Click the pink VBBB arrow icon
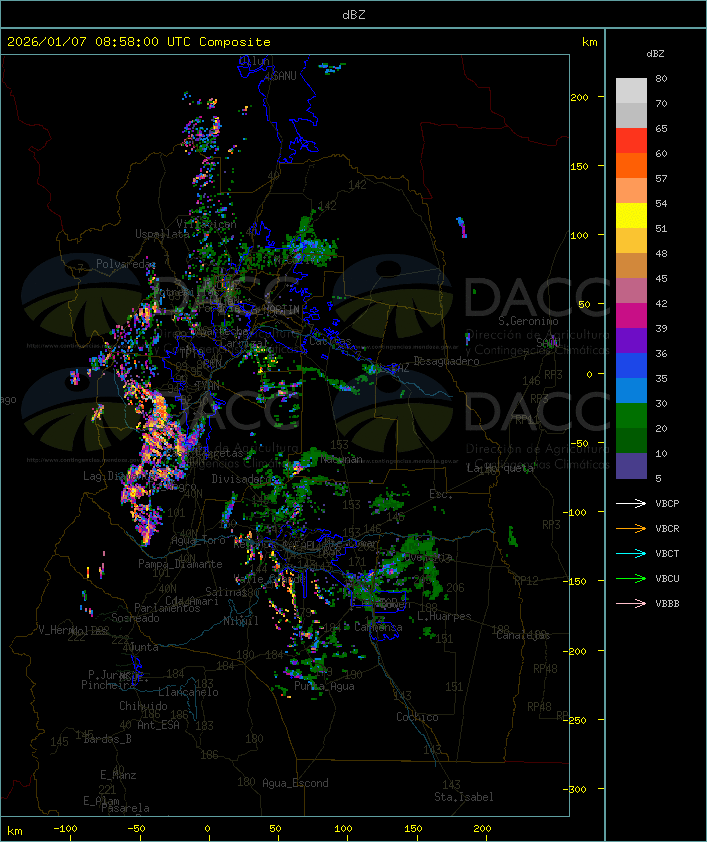Image resolution: width=707 pixels, height=842 pixels. pos(631,604)
